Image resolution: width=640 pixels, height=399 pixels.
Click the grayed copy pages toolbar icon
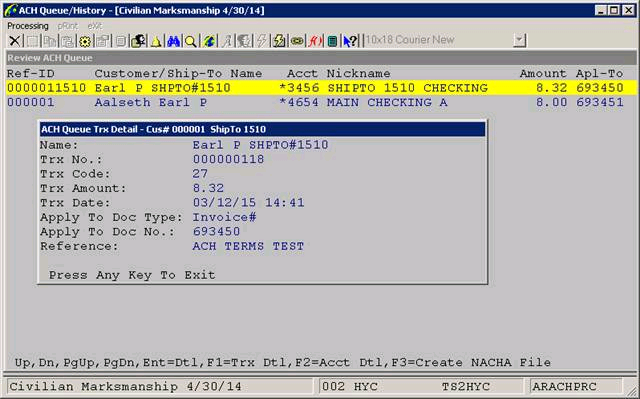tap(50, 41)
